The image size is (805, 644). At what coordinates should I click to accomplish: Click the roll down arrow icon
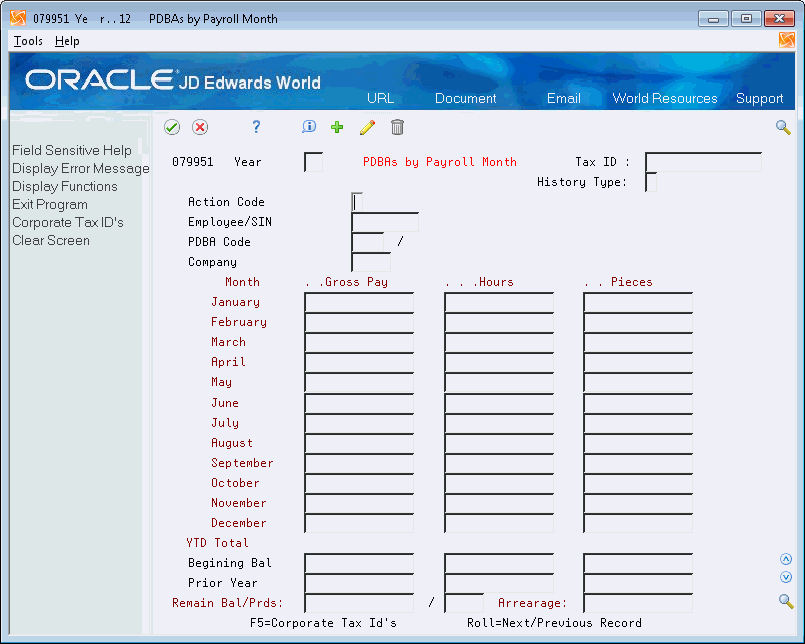coord(785,577)
